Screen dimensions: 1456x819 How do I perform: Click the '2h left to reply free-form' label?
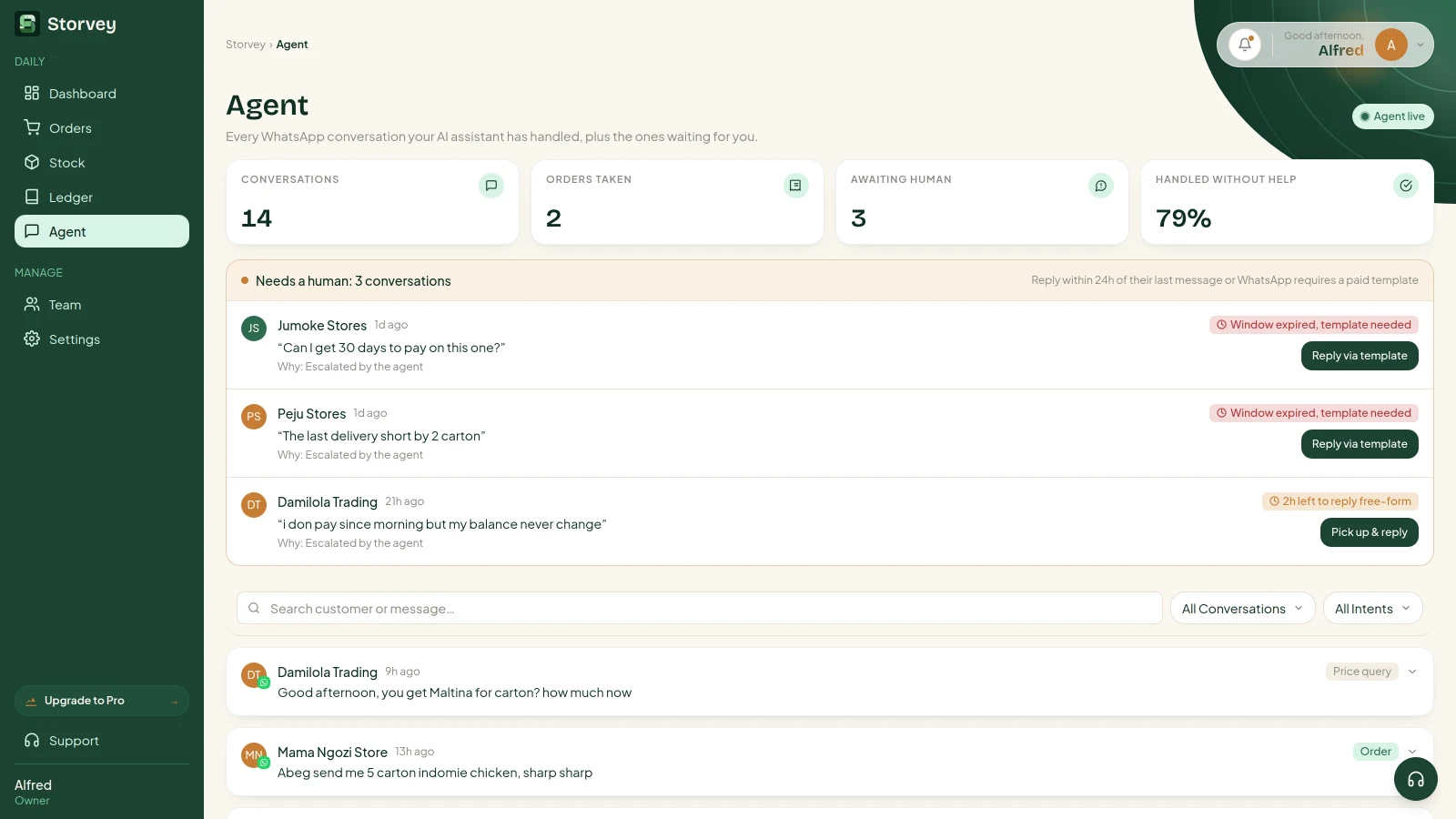(1340, 501)
